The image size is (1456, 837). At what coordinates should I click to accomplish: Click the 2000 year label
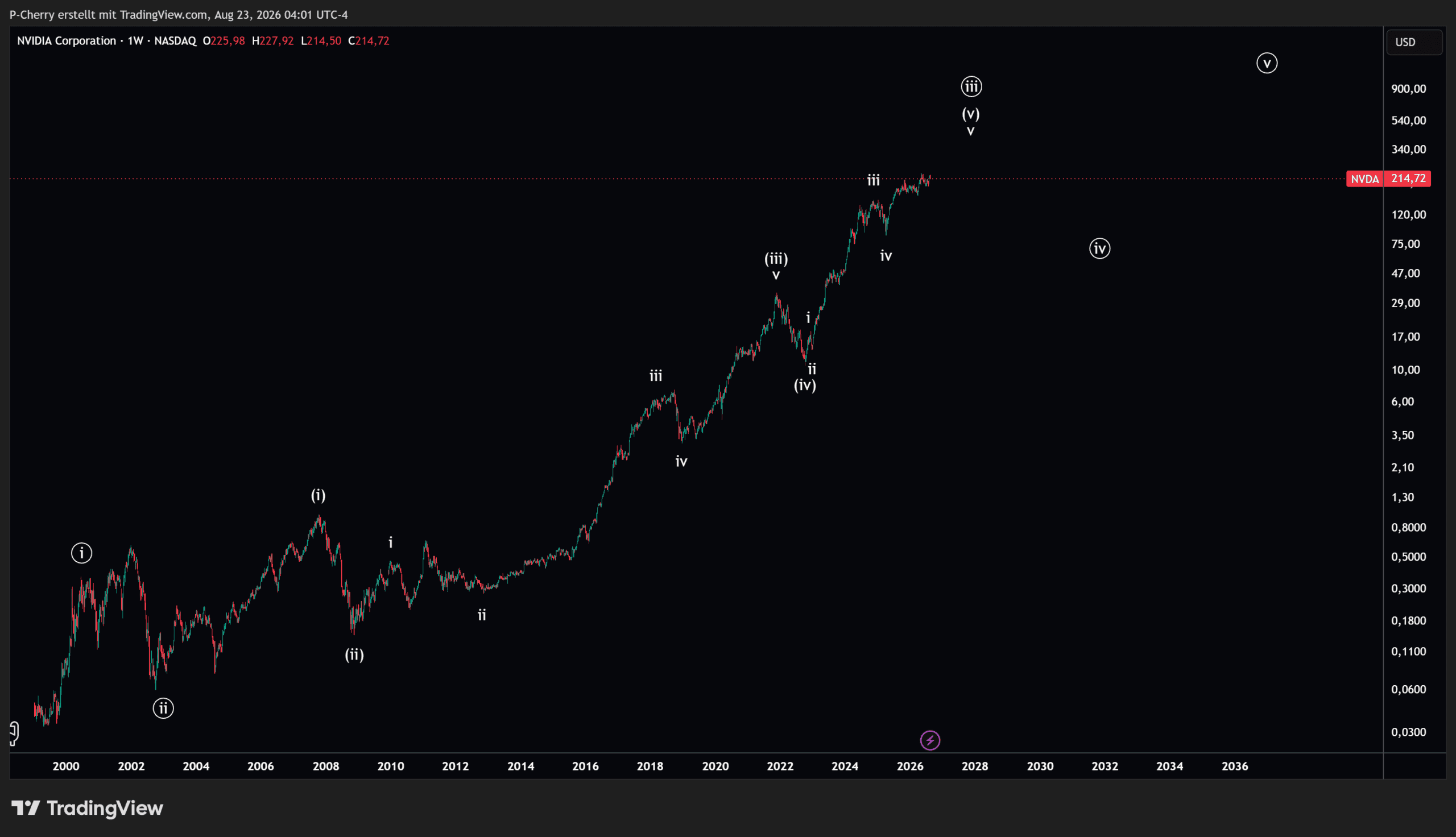click(66, 766)
